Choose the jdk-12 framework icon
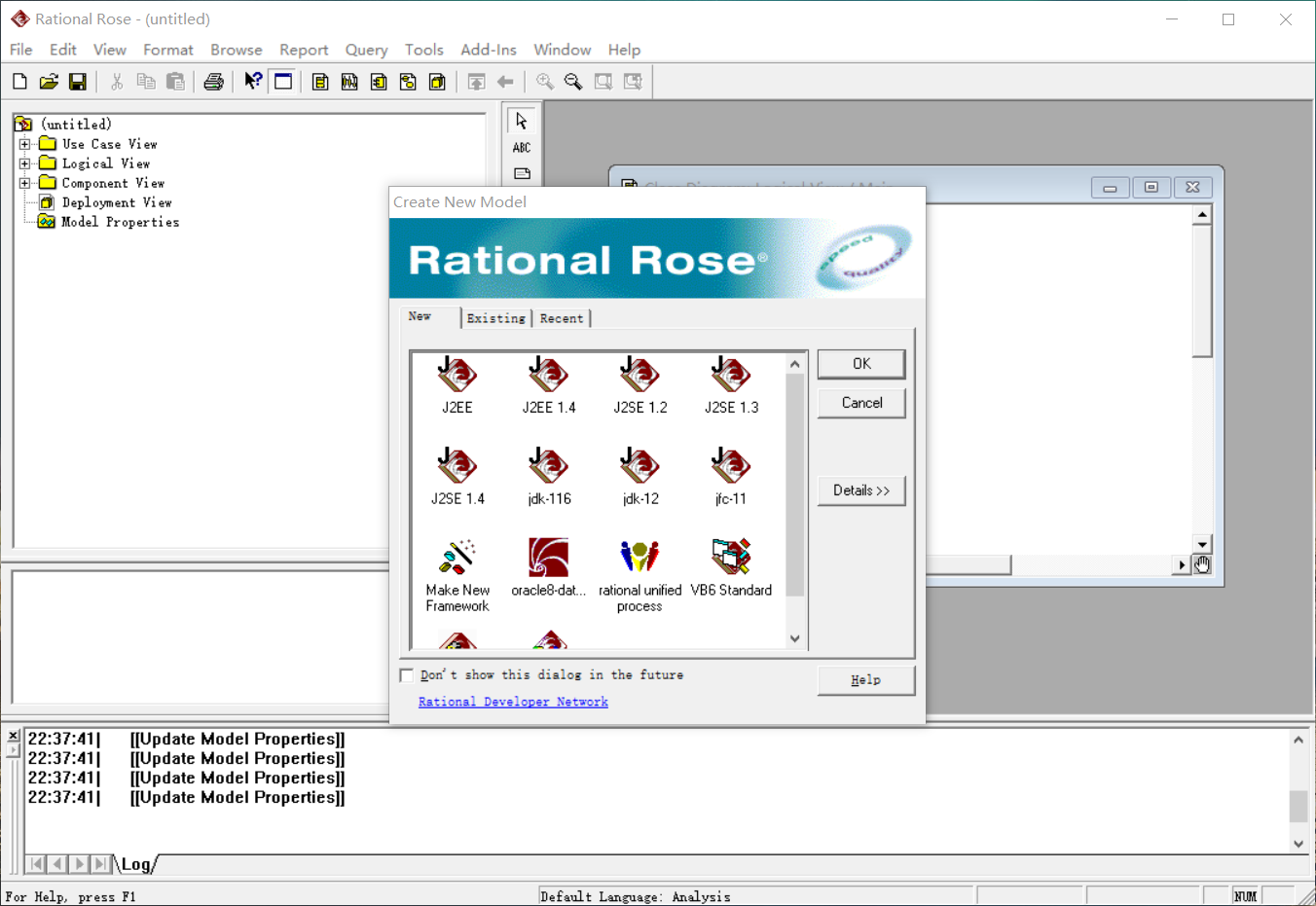The height and width of the screenshot is (906, 1316). tap(640, 467)
